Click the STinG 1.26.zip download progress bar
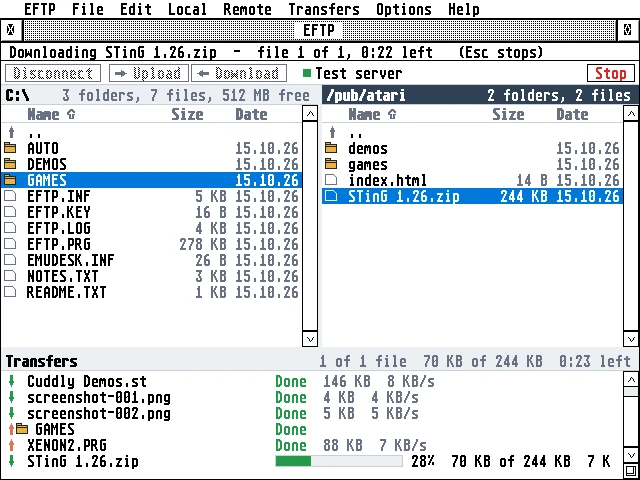 click(x=339, y=461)
